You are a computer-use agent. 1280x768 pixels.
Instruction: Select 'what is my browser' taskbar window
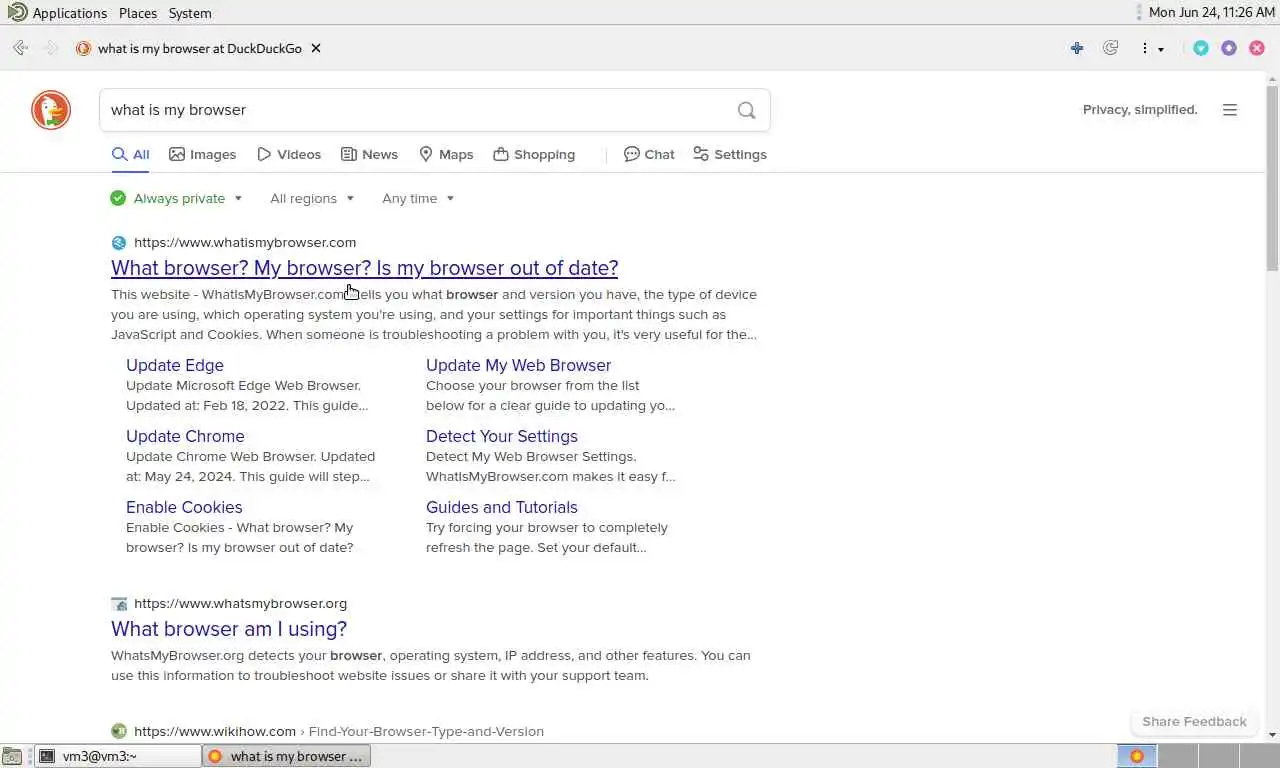(287, 756)
